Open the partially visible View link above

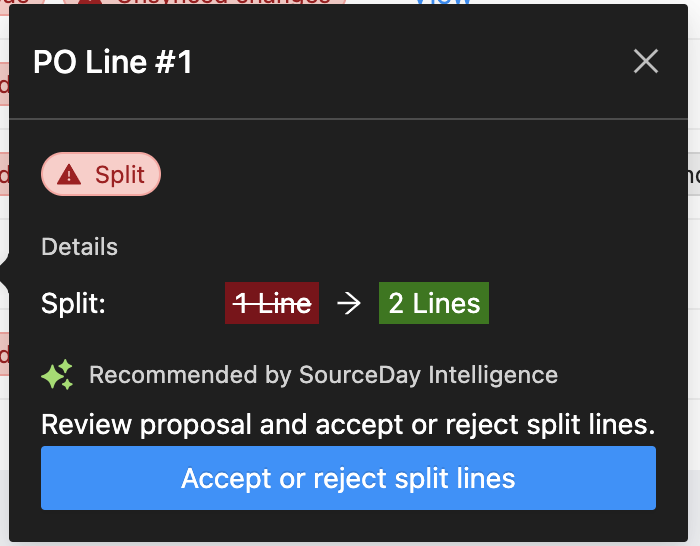(443, 2)
